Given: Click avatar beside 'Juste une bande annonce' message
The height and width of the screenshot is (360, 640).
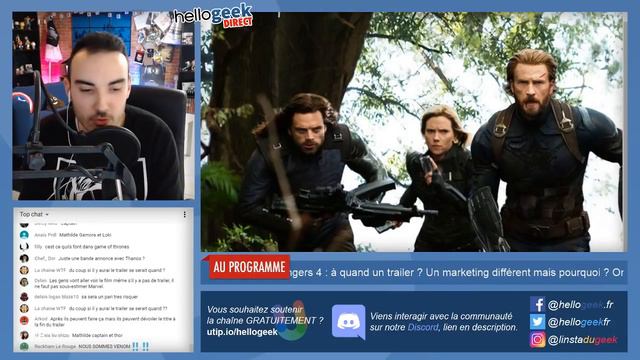Looking at the screenshot, I should 24,258.
